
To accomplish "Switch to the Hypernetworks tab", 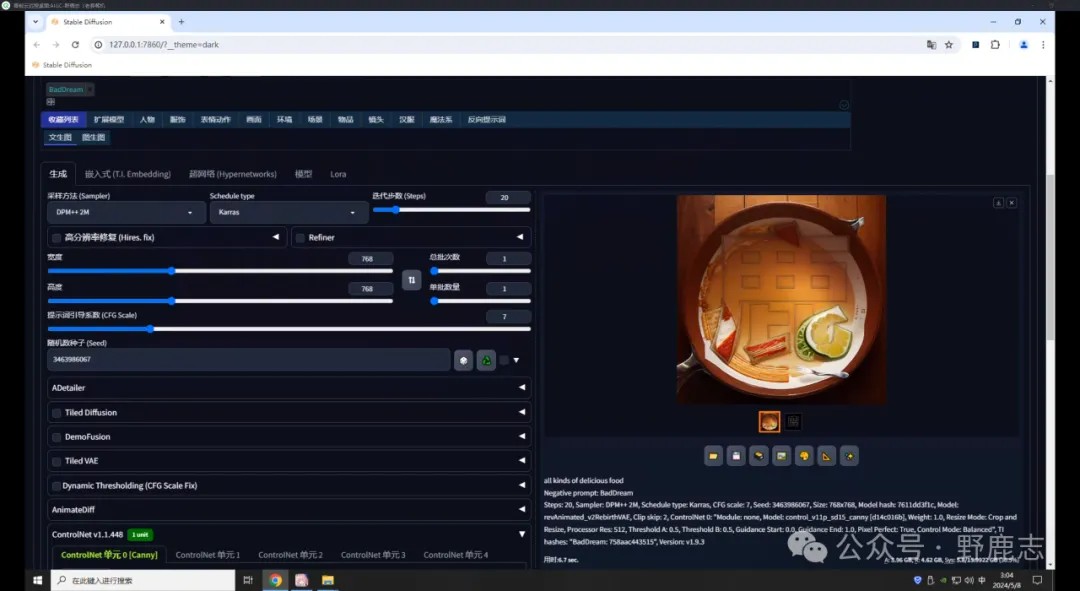I will point(233,174).
